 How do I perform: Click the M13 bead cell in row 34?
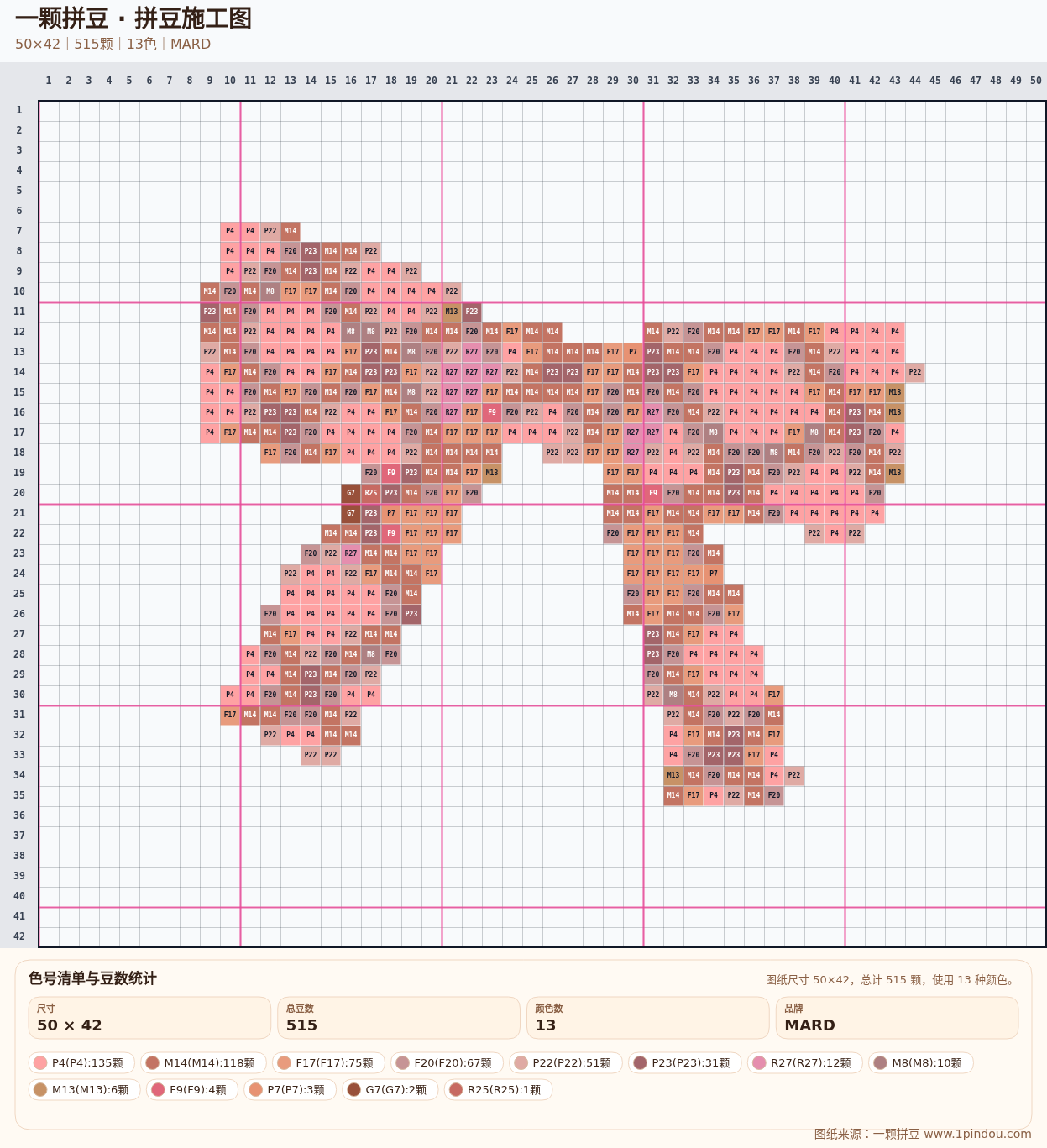(673, 775)
